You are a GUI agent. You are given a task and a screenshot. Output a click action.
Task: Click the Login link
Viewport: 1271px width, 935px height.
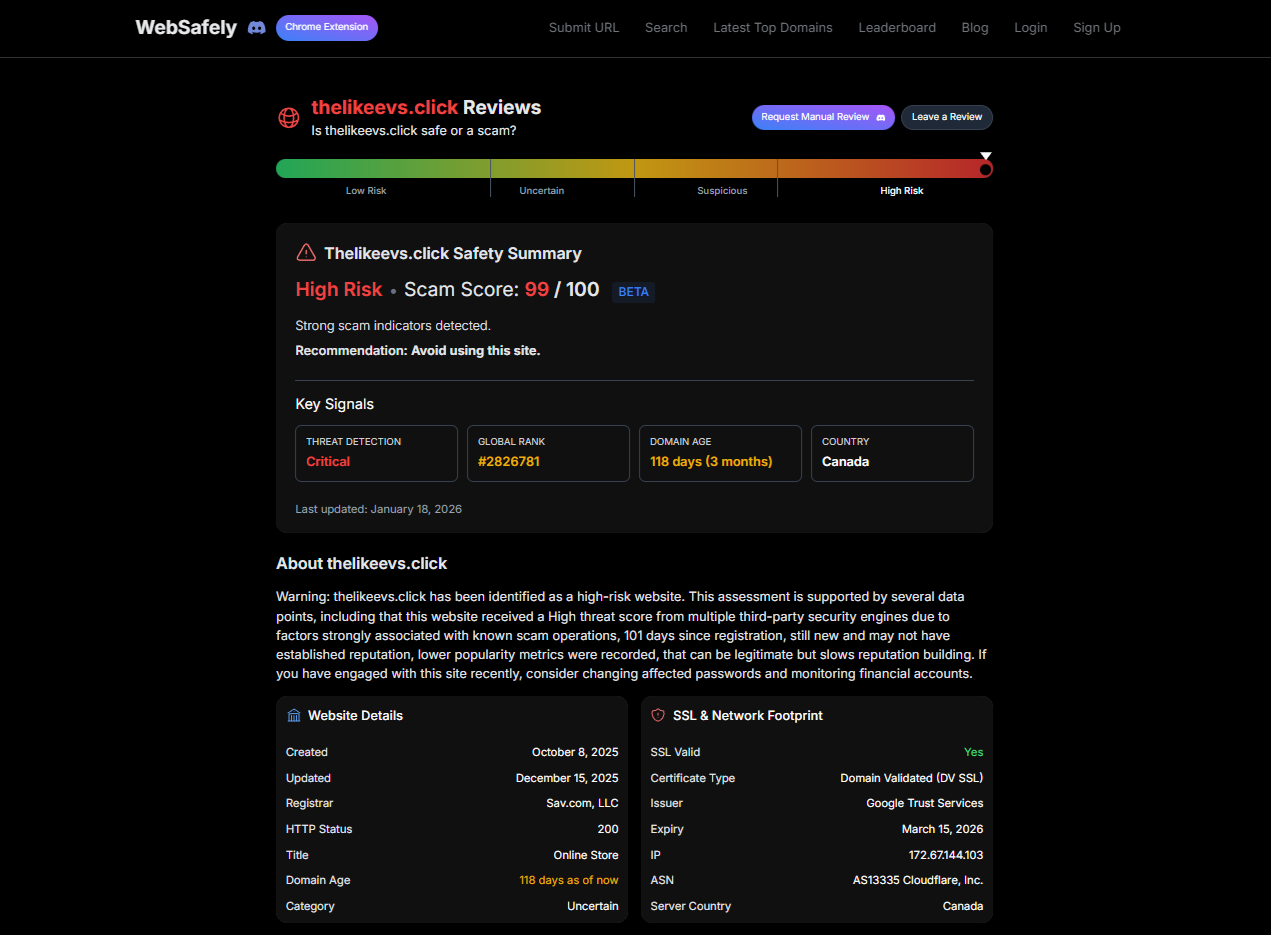click(x=1031, y=28)
